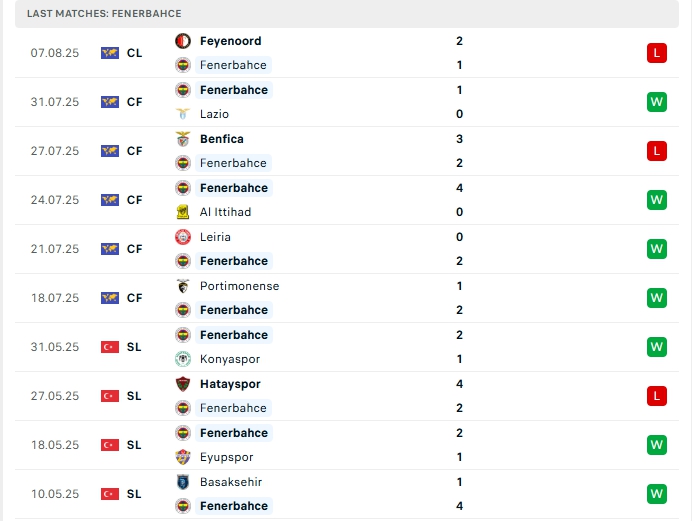
Task: Click the green W badge for Lazio match
Action: (657, 102)
